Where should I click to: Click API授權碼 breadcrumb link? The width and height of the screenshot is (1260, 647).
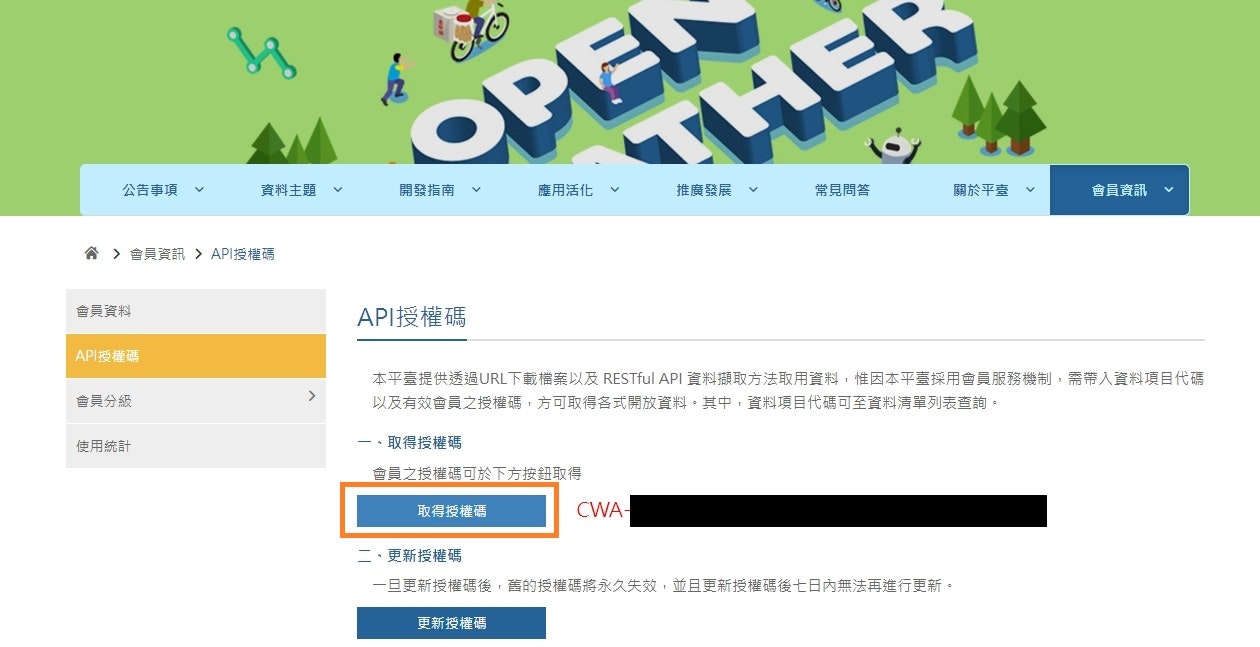[x=243, y=254]
